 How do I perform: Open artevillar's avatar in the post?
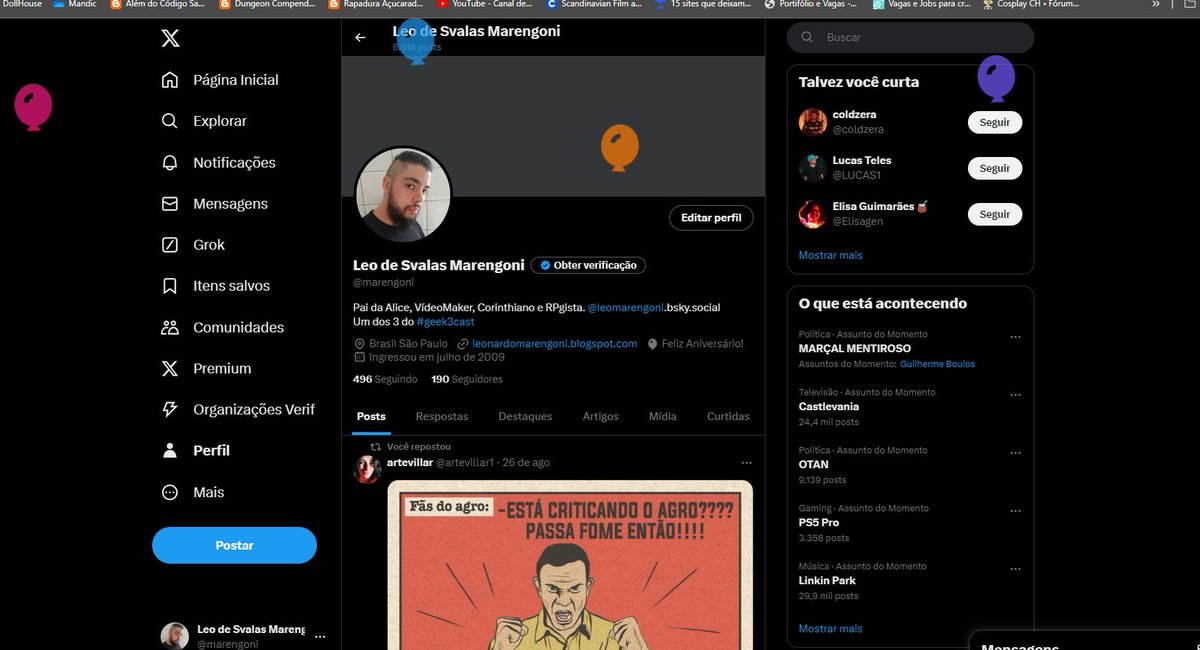point(367,469)
